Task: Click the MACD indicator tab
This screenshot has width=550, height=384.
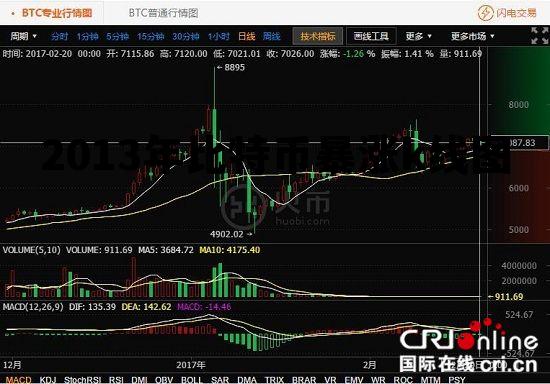Action: [x=19, y=380]
